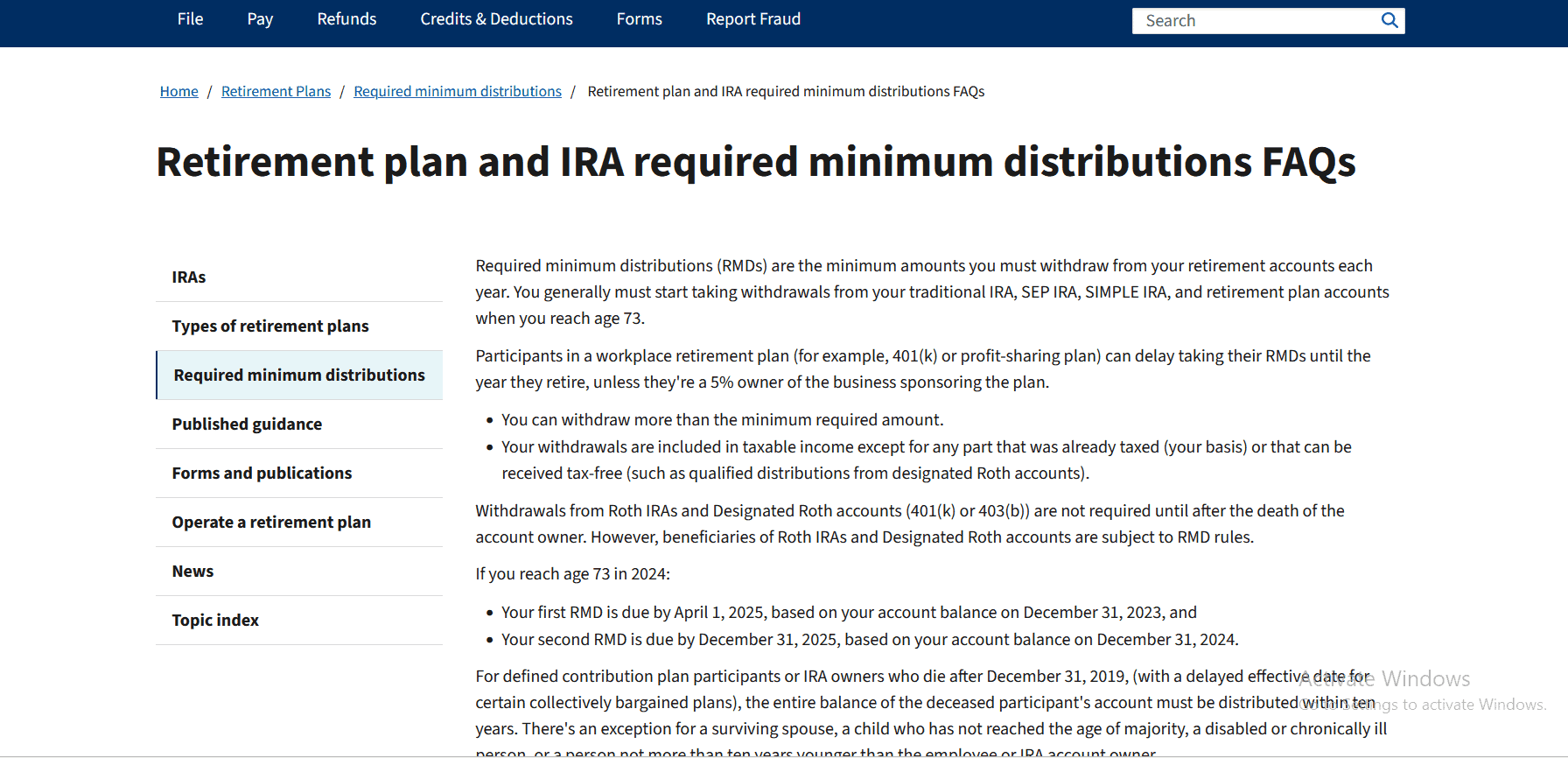Click bullet starting 'Your withdrawals are included in taxable income'
Viewport: 1568px width, 758px height.
pos(927,460)
